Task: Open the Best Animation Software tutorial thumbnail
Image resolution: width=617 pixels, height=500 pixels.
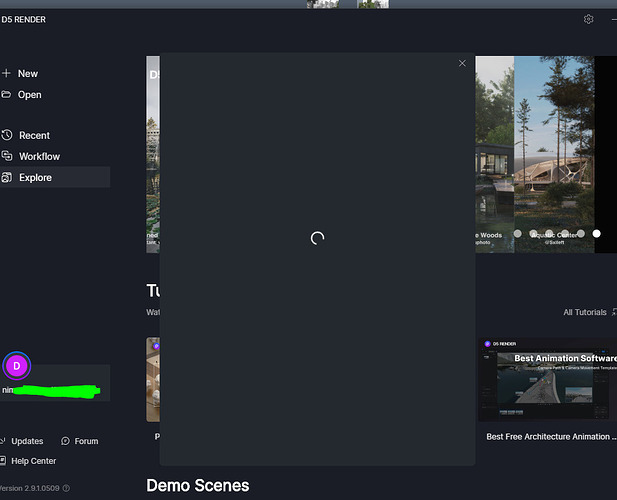Action: 548,380
